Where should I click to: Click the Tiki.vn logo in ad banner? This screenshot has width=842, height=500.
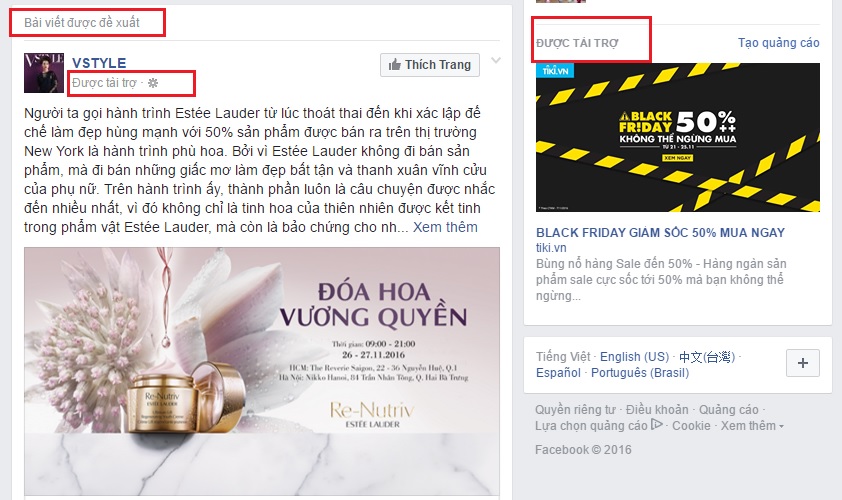(555, 70)
